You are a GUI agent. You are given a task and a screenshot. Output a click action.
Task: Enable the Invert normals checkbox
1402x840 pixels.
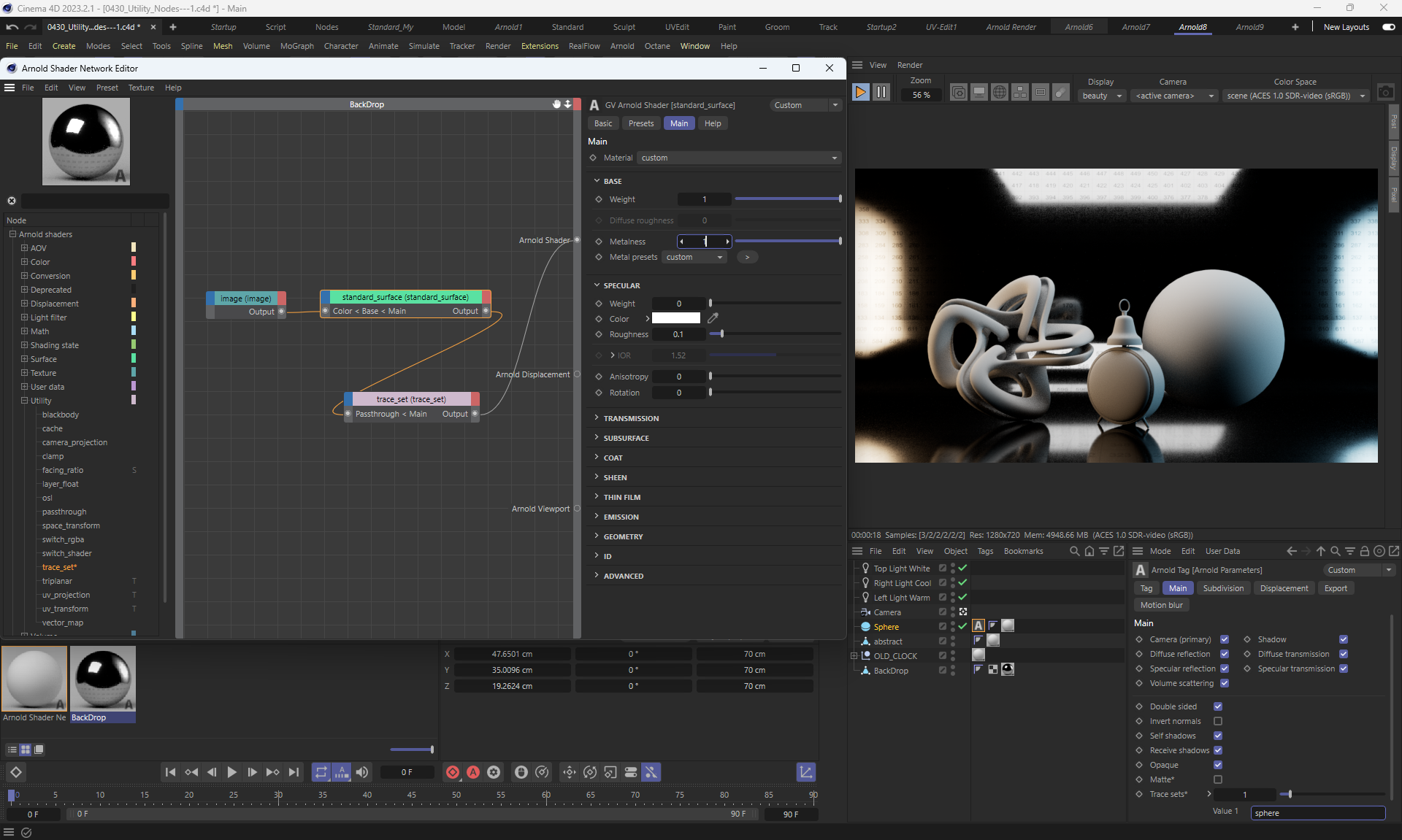point(1218,721)
